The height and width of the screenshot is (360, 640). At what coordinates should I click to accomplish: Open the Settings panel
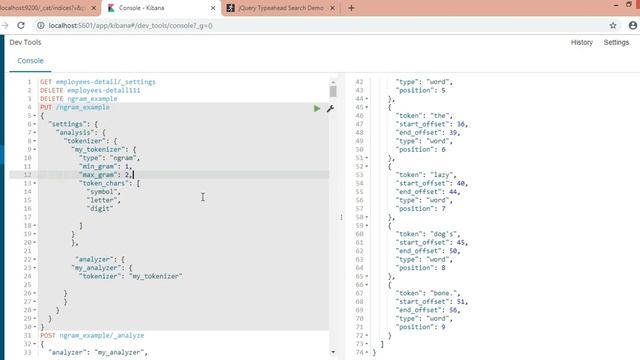point(616,42)
